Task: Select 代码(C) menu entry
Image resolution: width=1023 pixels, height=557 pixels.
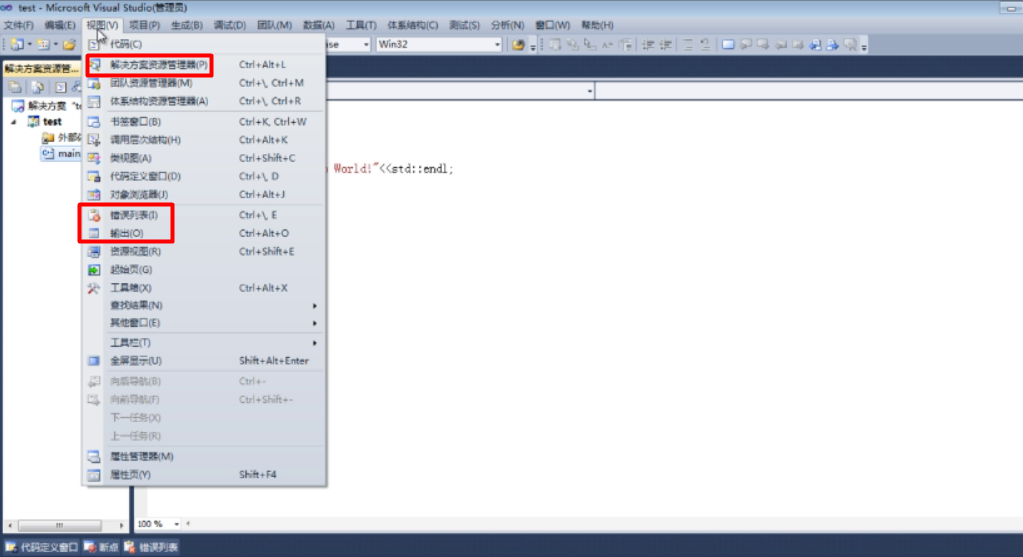Action: coord(204,44)
